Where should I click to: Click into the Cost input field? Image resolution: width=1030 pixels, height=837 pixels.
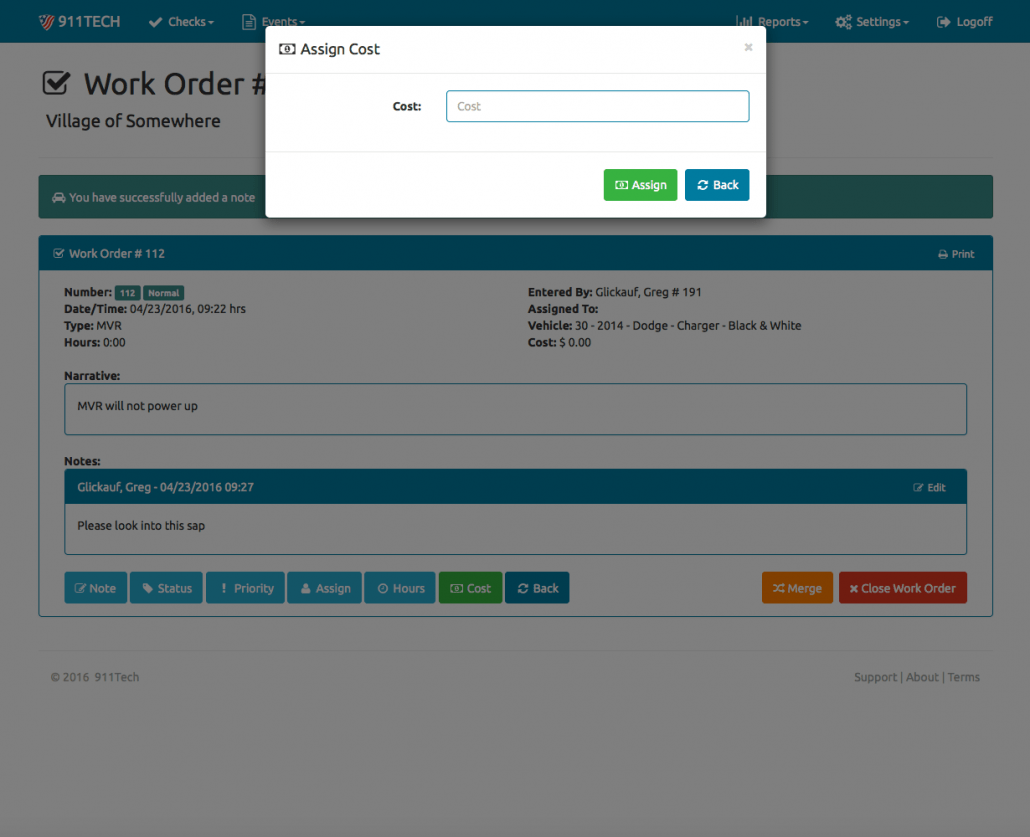(x=597, y=106)
